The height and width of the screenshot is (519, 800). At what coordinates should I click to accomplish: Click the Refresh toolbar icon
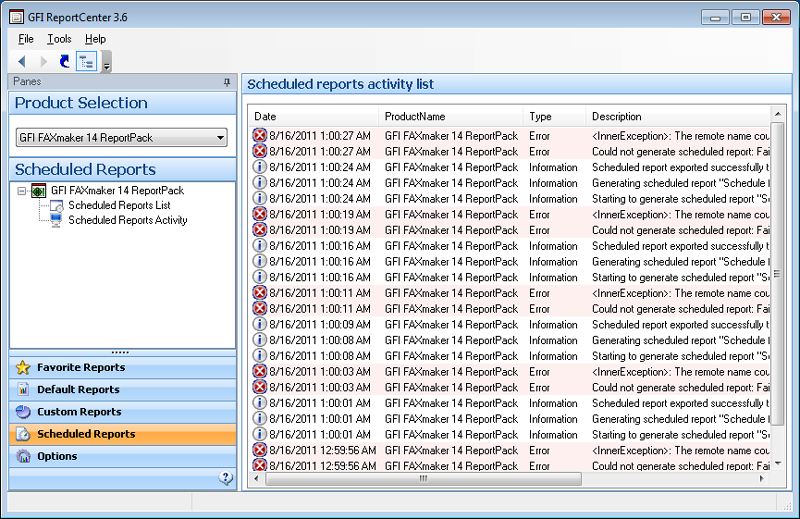(65, 62)
